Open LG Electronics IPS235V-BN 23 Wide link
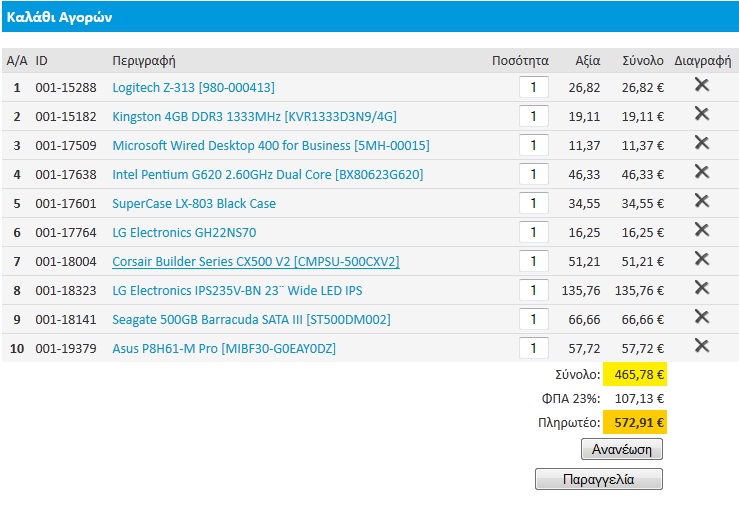Image resolution: width=739 pixels, height=508 pixels. click(237, 290)
